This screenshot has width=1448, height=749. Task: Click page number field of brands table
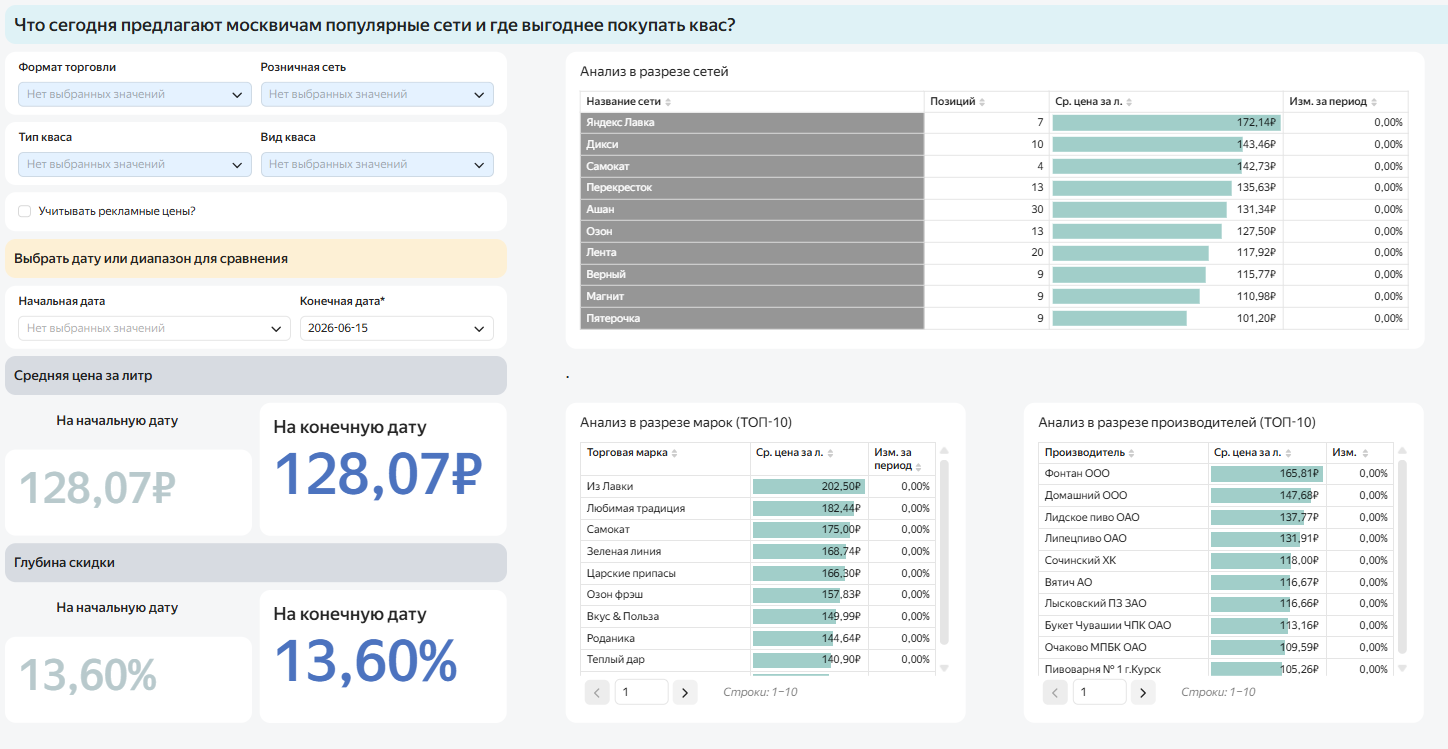[641, 692]
